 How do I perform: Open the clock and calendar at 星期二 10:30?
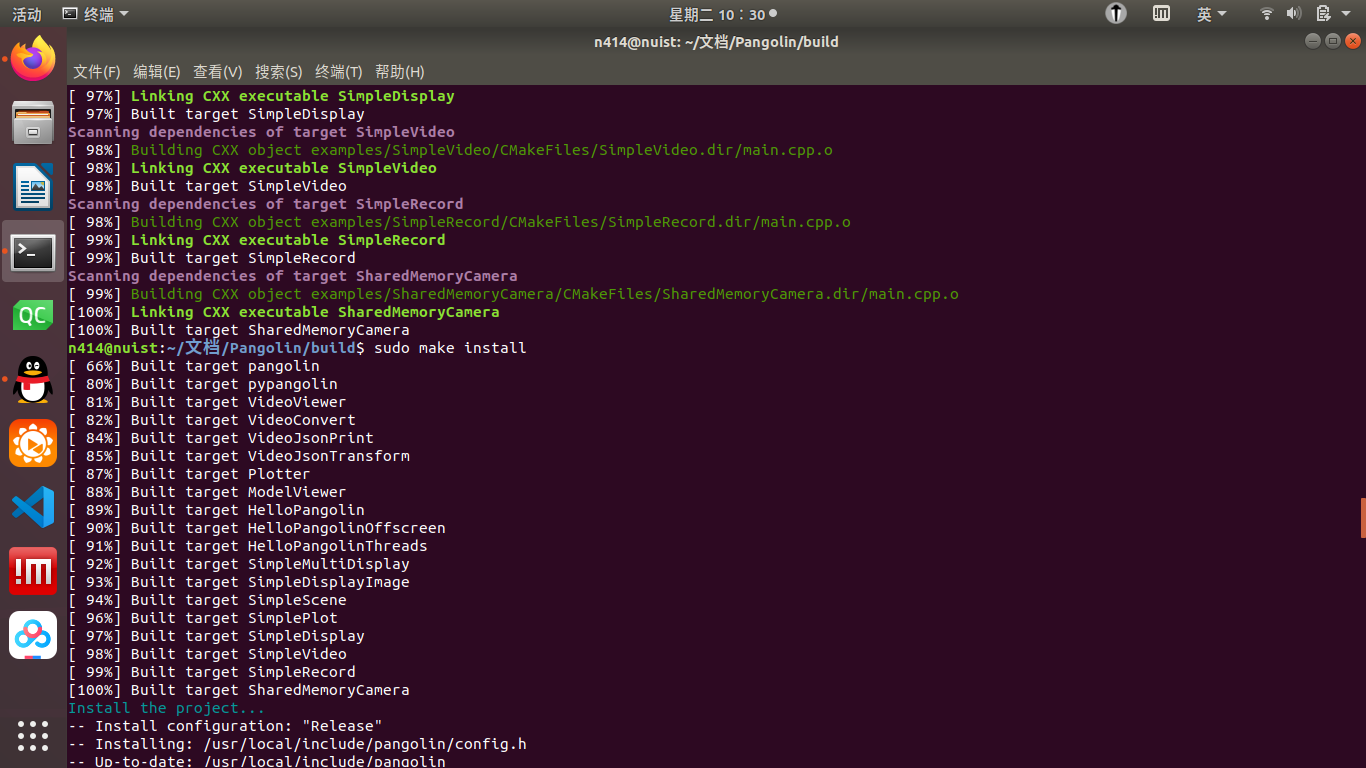pyautogui.click(x=722, y=14)
